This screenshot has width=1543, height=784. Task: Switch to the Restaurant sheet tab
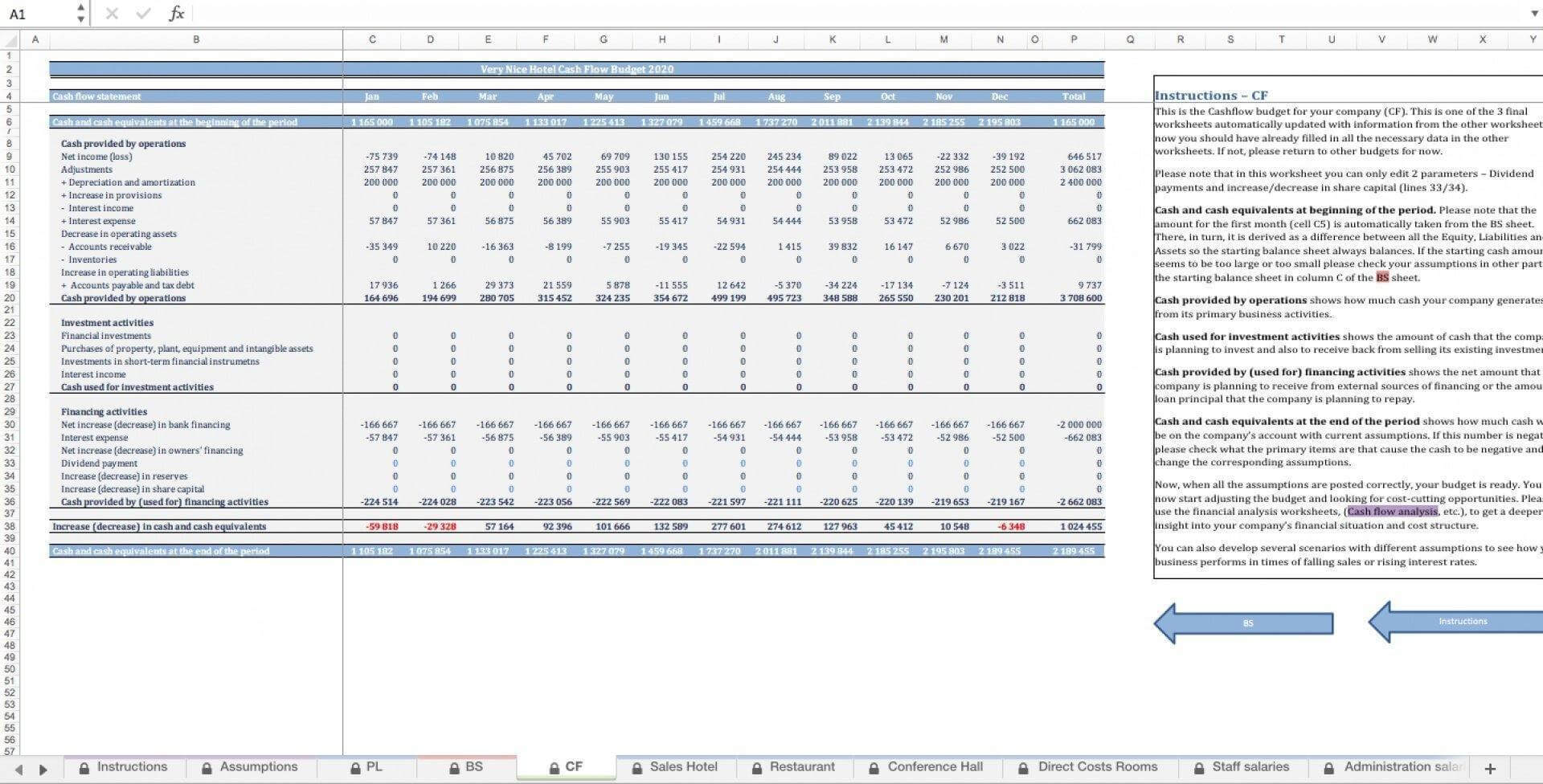(794, 767)
